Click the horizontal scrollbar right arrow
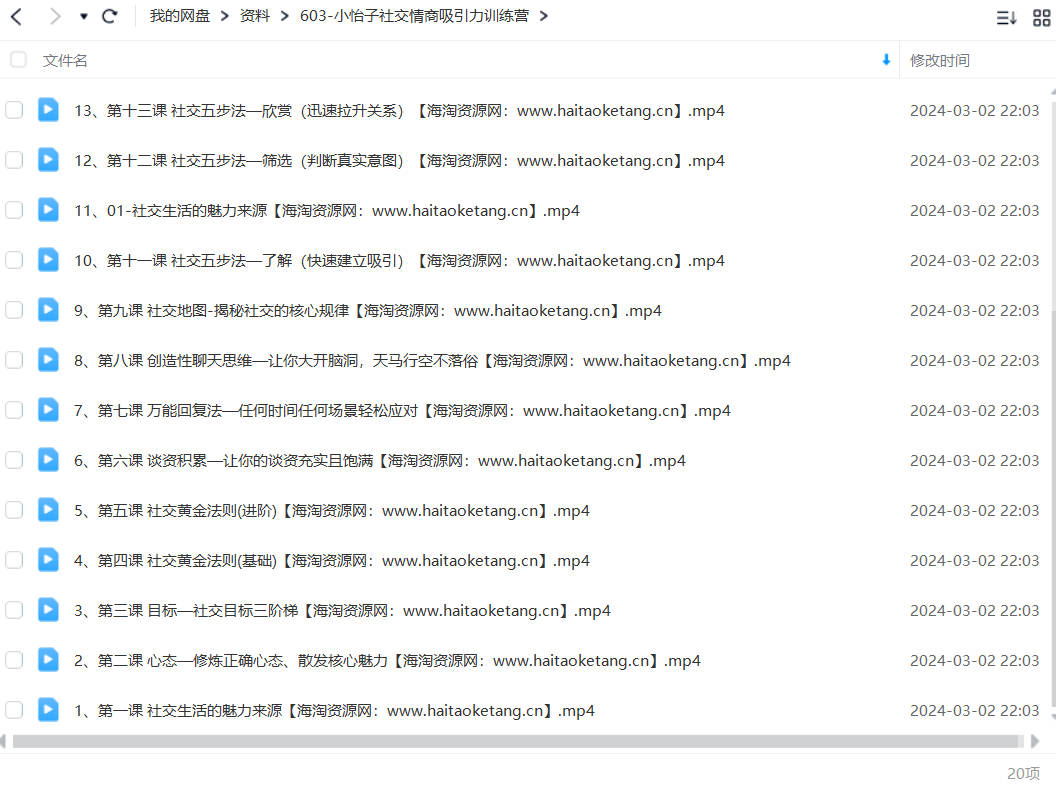Image resolution: width=1056 pixels, height=787 pixels. [x=1035, y=741]
